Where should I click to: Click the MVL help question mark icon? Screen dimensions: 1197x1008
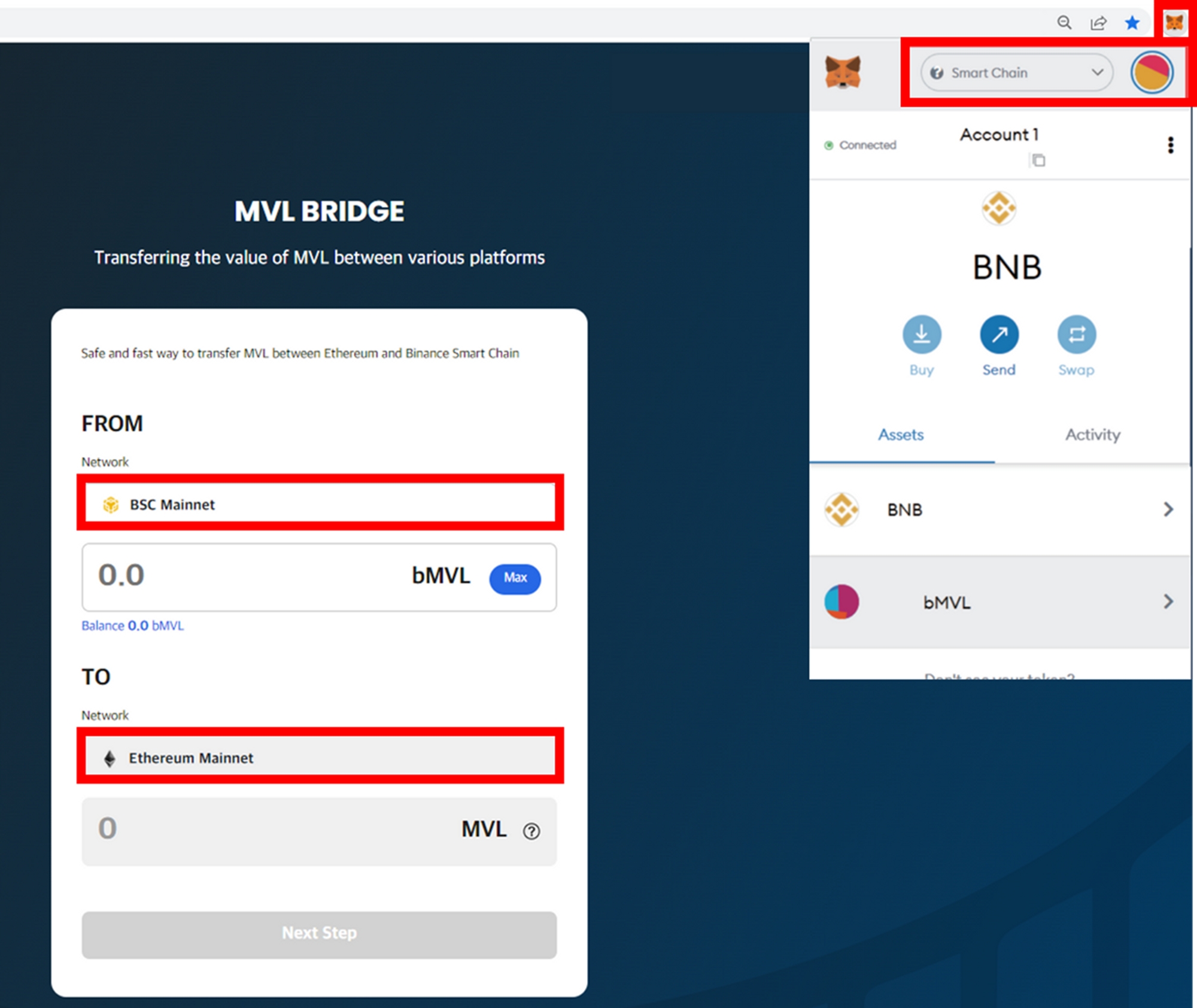coord(531,831)
